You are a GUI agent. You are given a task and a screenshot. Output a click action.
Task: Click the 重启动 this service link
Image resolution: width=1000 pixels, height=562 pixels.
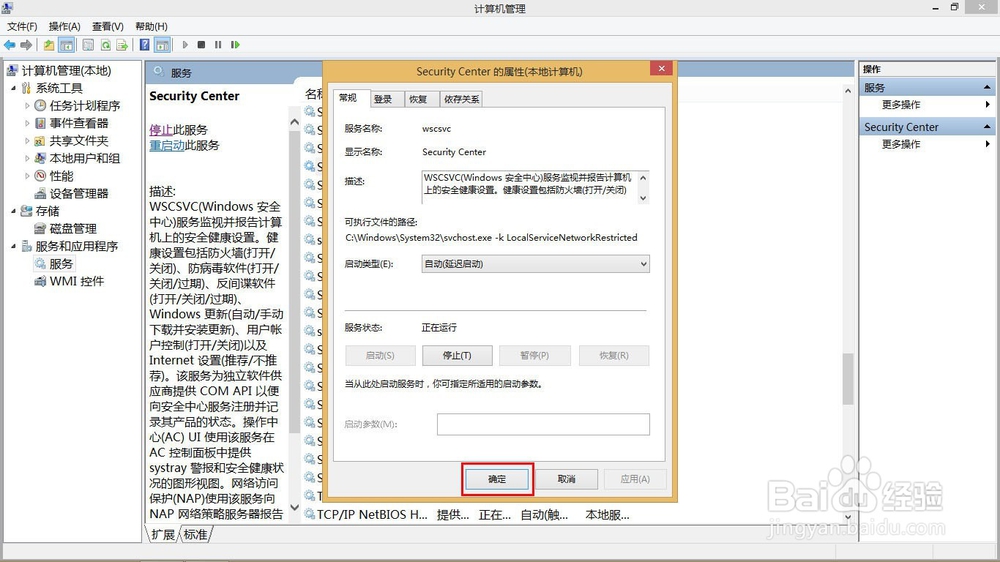(167, 145)
